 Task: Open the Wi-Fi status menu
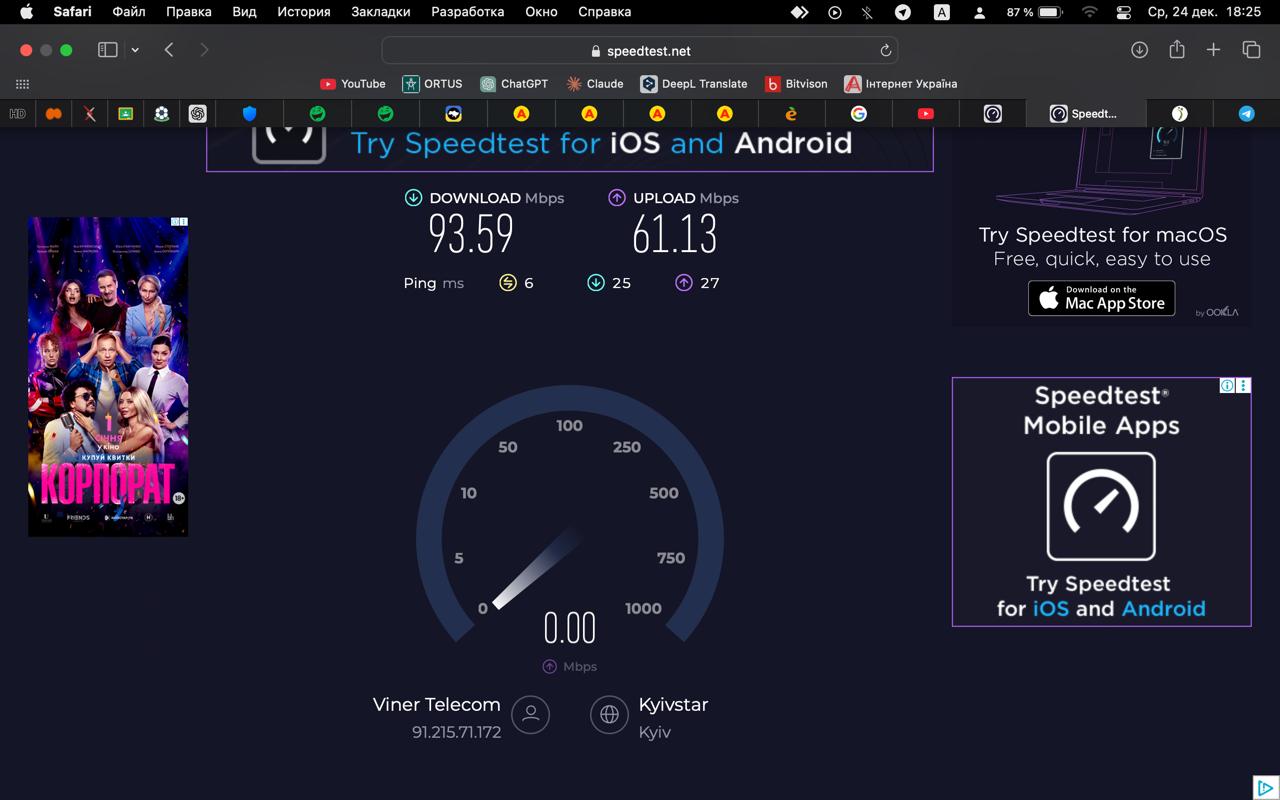[x=1090, y=12]
